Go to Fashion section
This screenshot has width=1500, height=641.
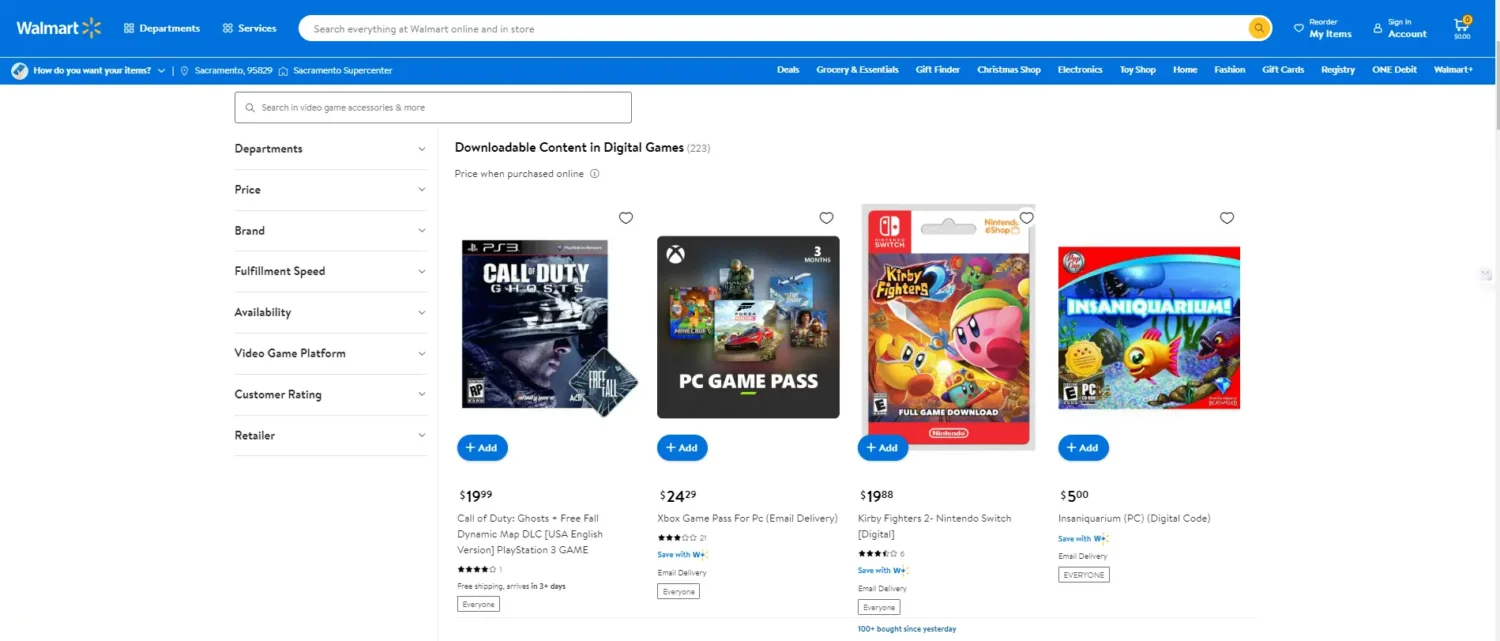[x=1230, y=70]
